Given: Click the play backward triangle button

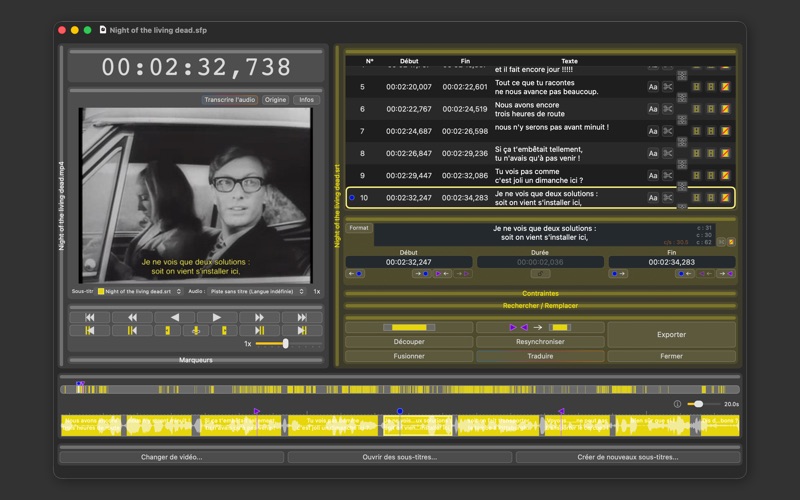Looking at the screenshot, I should coord(174,317).
